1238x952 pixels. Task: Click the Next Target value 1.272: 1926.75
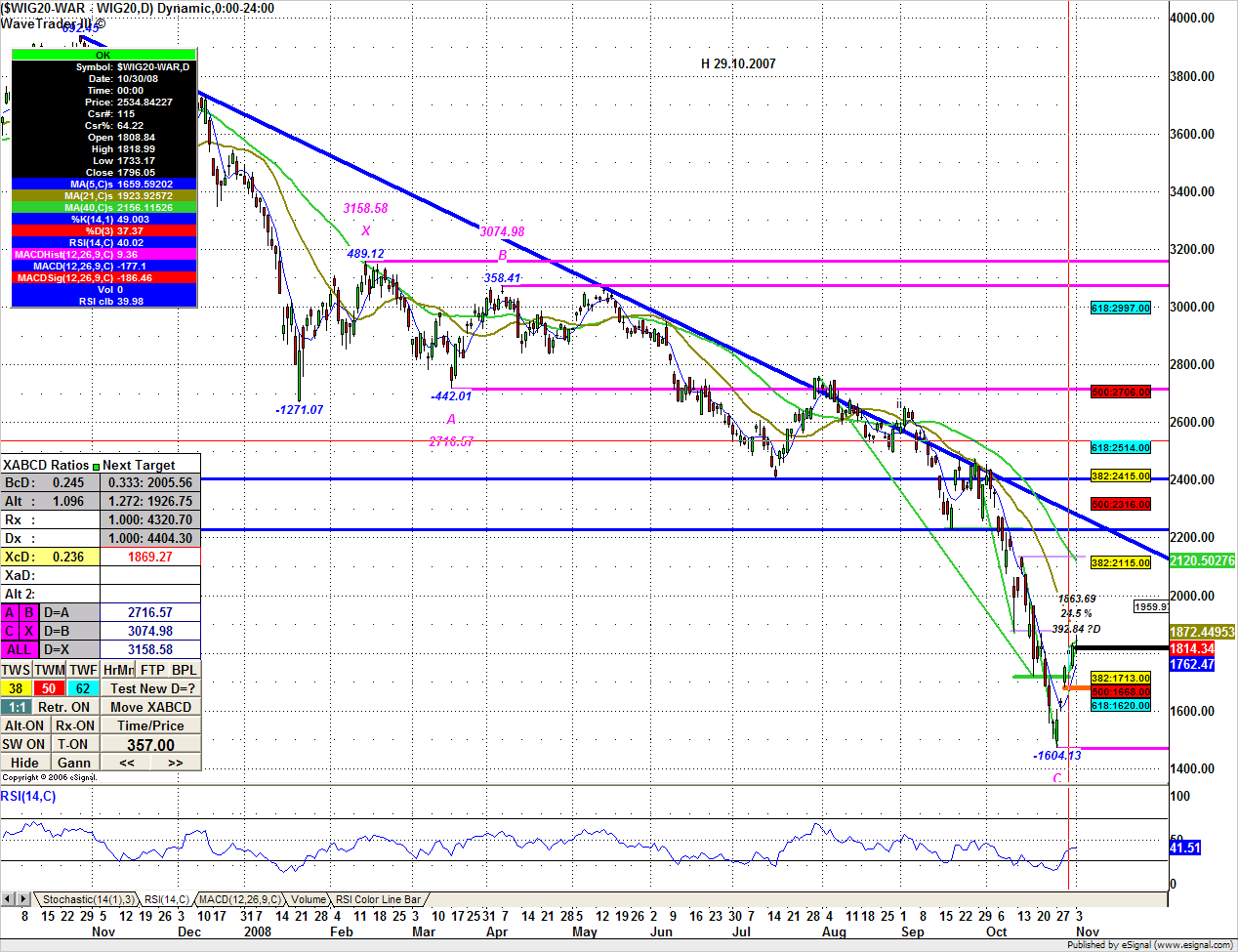[x=150, y=501]
